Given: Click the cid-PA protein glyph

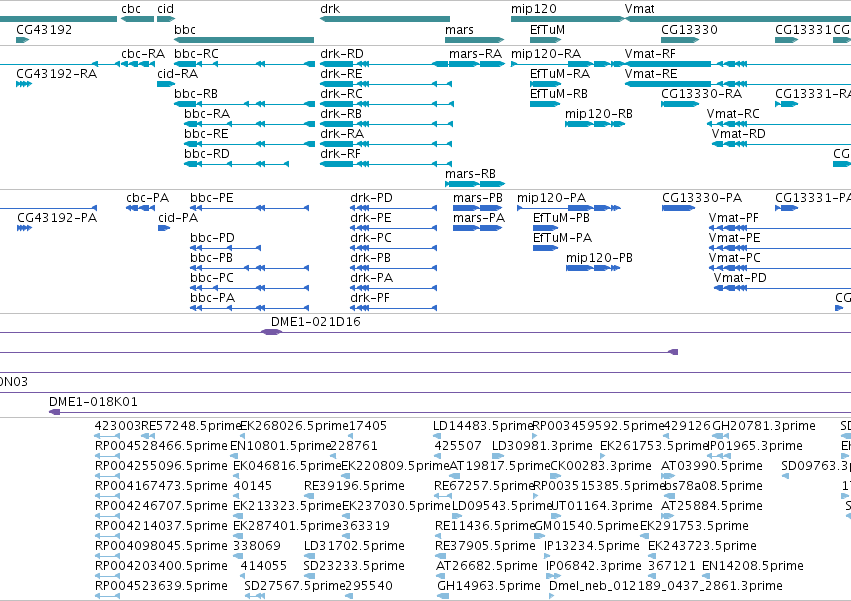Looking at the screenshot, I should pos(164,228).
